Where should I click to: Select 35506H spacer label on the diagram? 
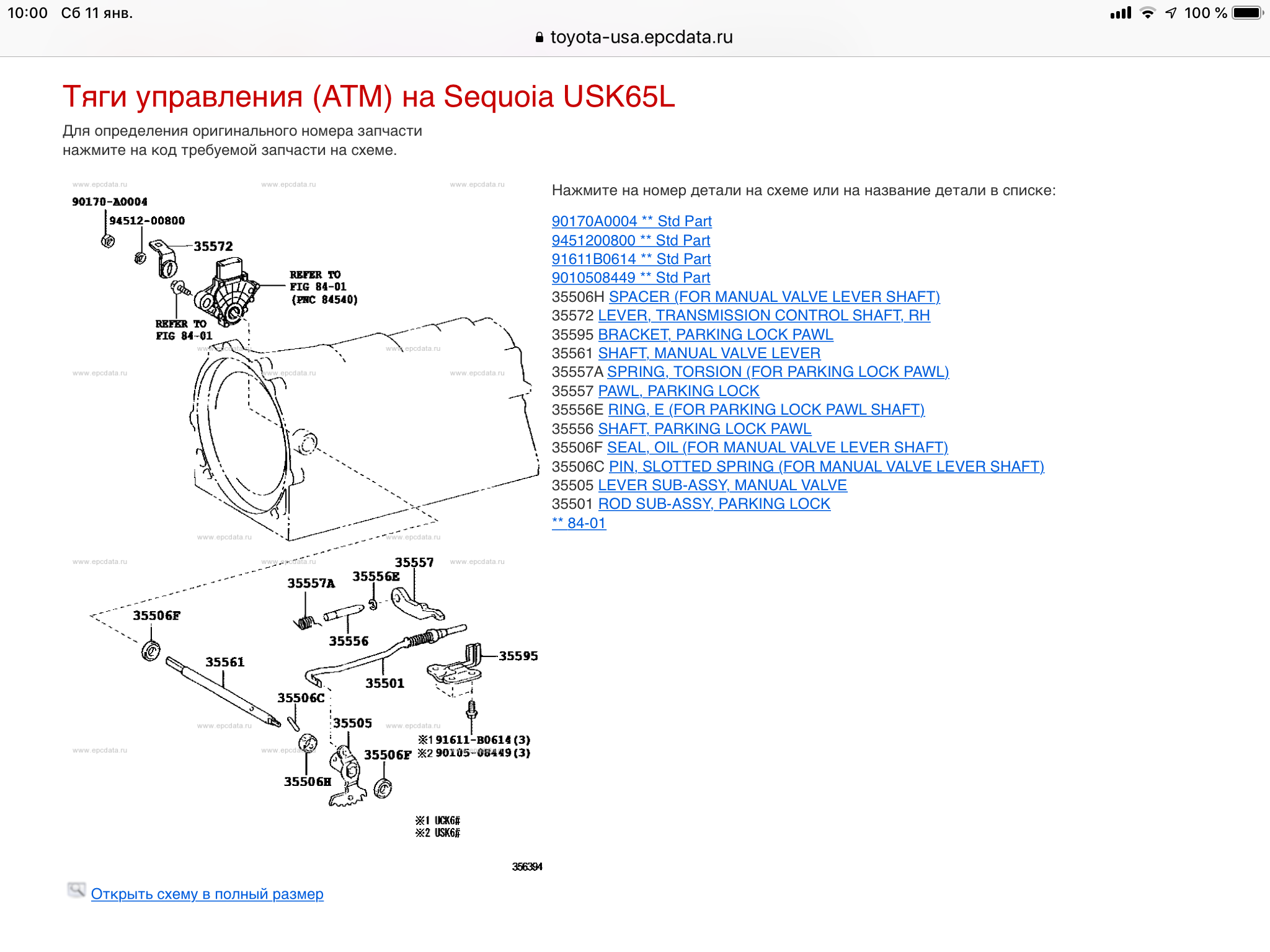pyautogui.click(x=307, y=782)
